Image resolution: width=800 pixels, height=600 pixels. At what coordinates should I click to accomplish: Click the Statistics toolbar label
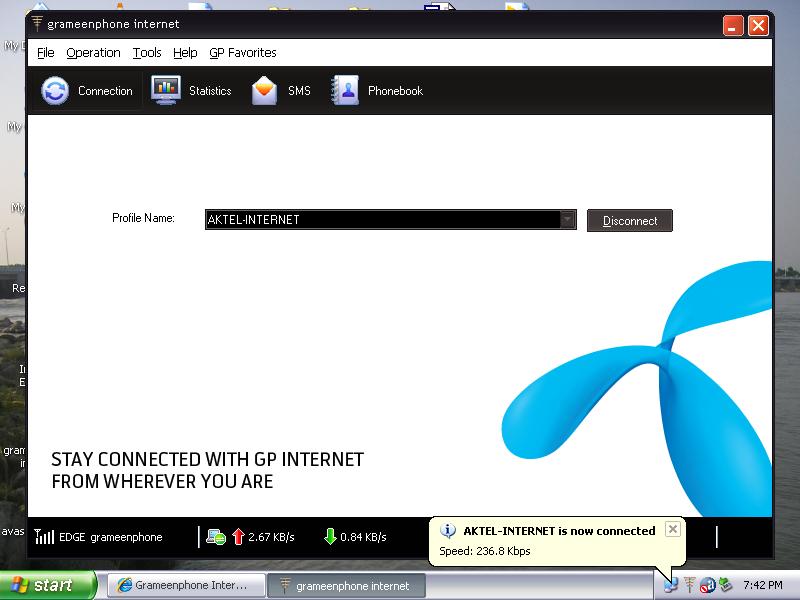coord(210,91)
